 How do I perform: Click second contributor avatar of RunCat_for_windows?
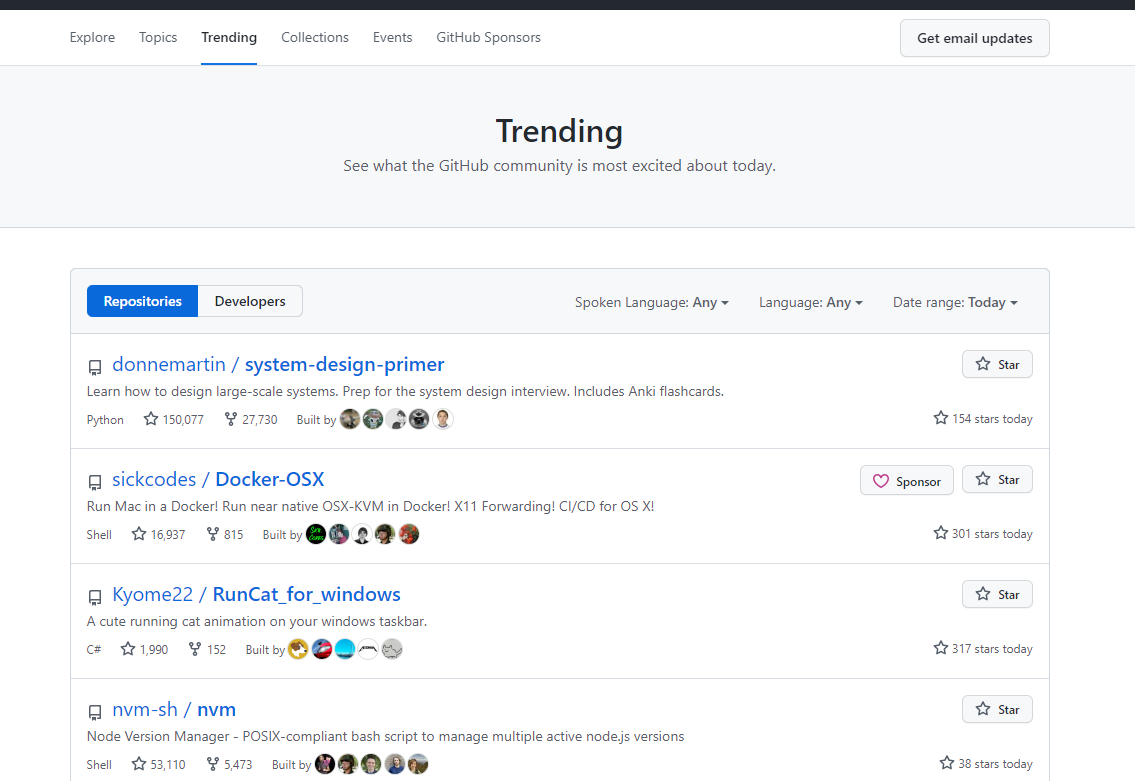(x=321, y=649)
